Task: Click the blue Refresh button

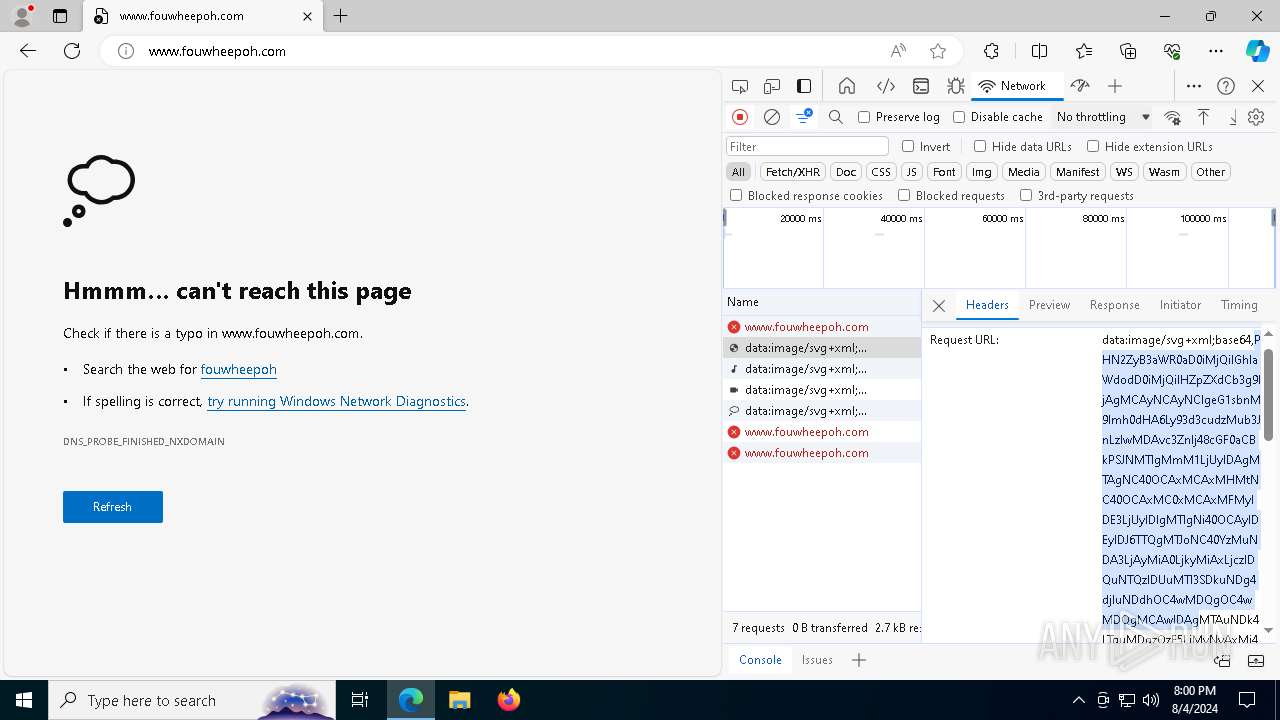Action: point(113,507)
